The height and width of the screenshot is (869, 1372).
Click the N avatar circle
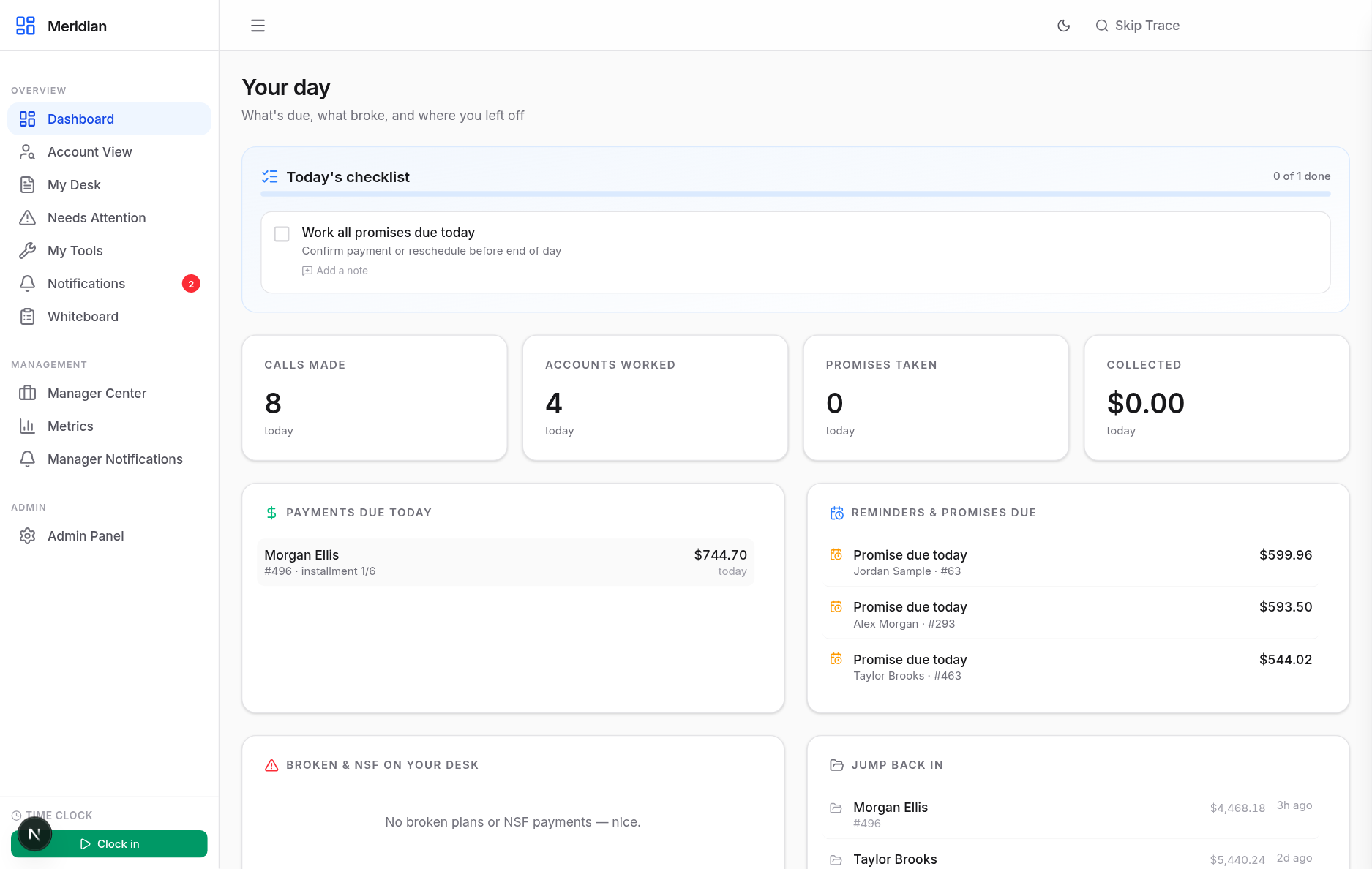(x=34, y=834)
